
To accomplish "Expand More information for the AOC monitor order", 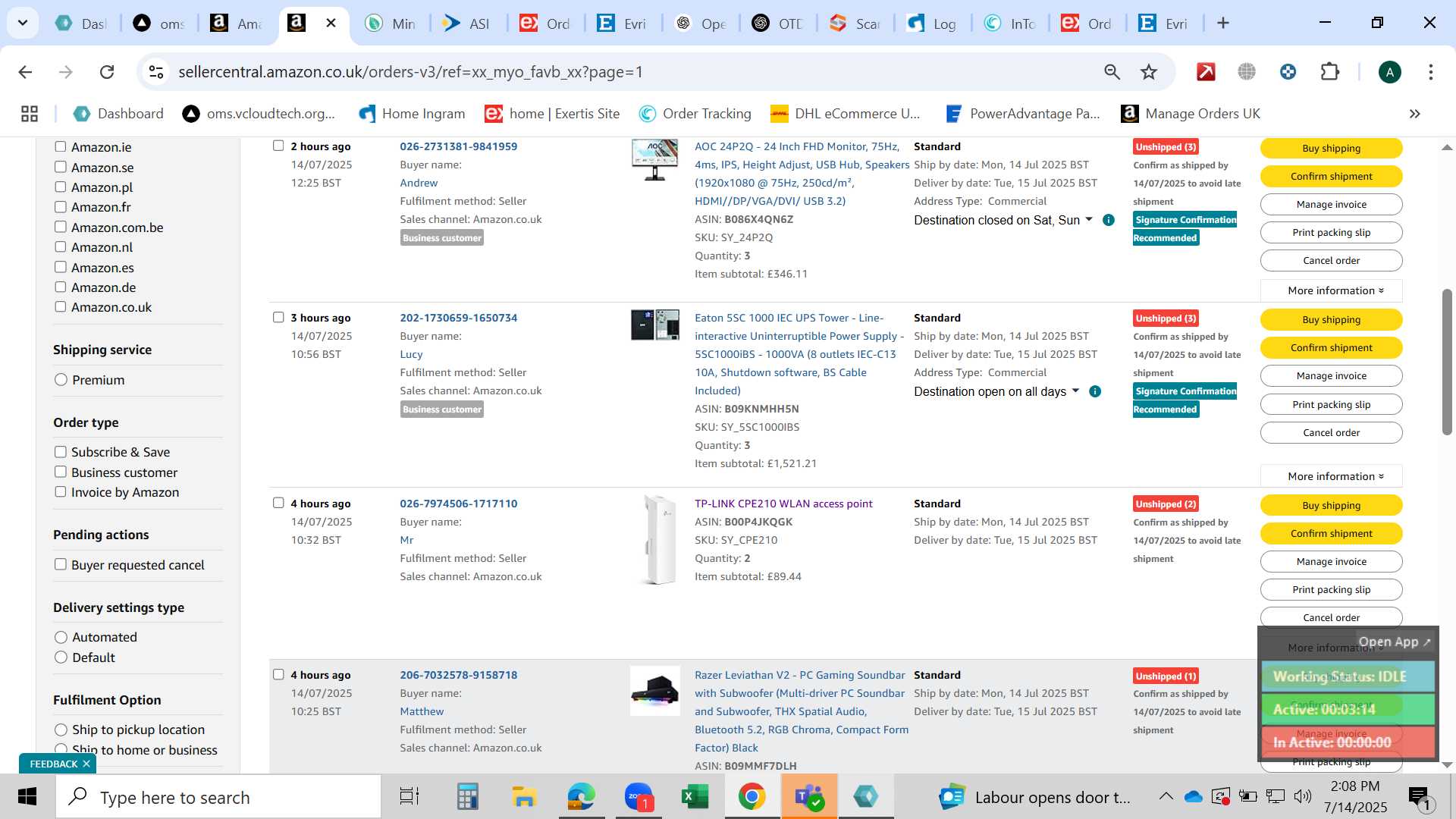I will (x=1331, y=290).
